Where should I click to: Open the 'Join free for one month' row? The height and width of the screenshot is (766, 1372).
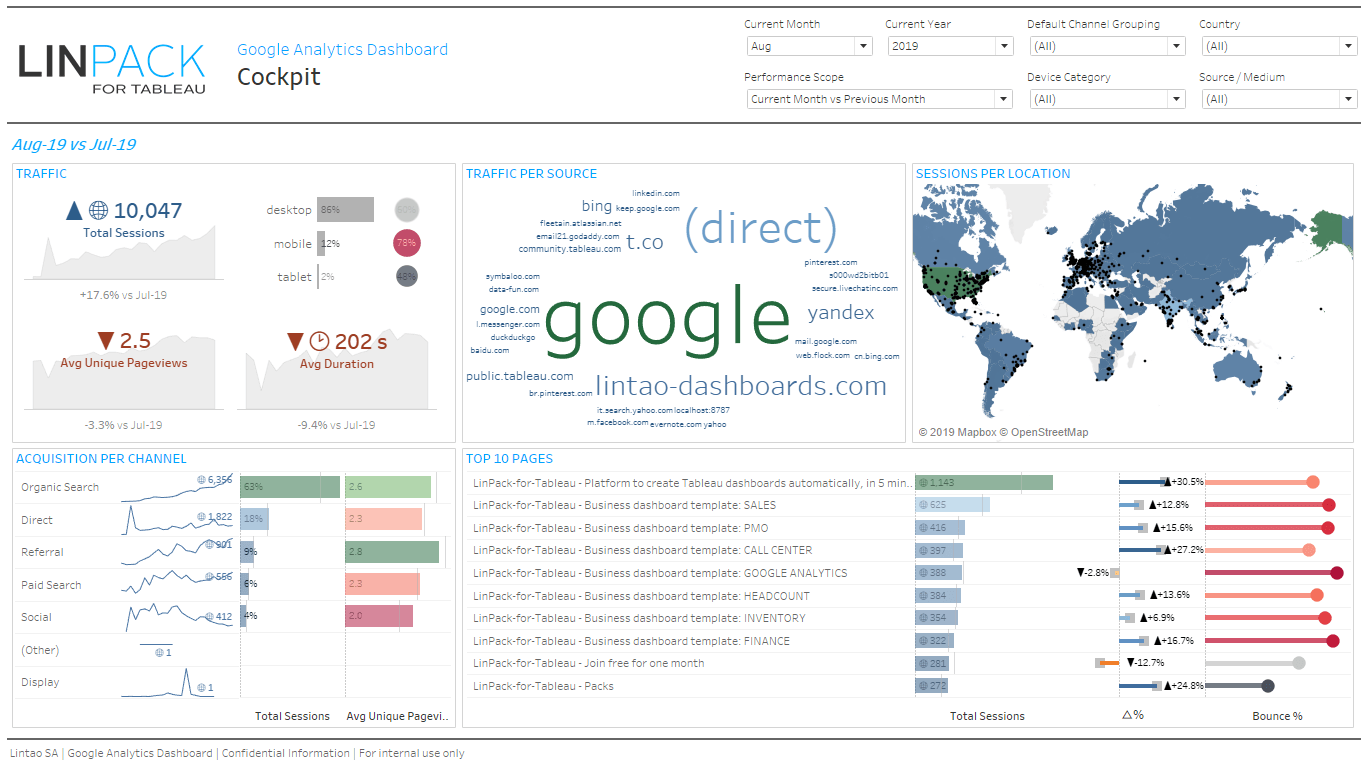point(588,663)
